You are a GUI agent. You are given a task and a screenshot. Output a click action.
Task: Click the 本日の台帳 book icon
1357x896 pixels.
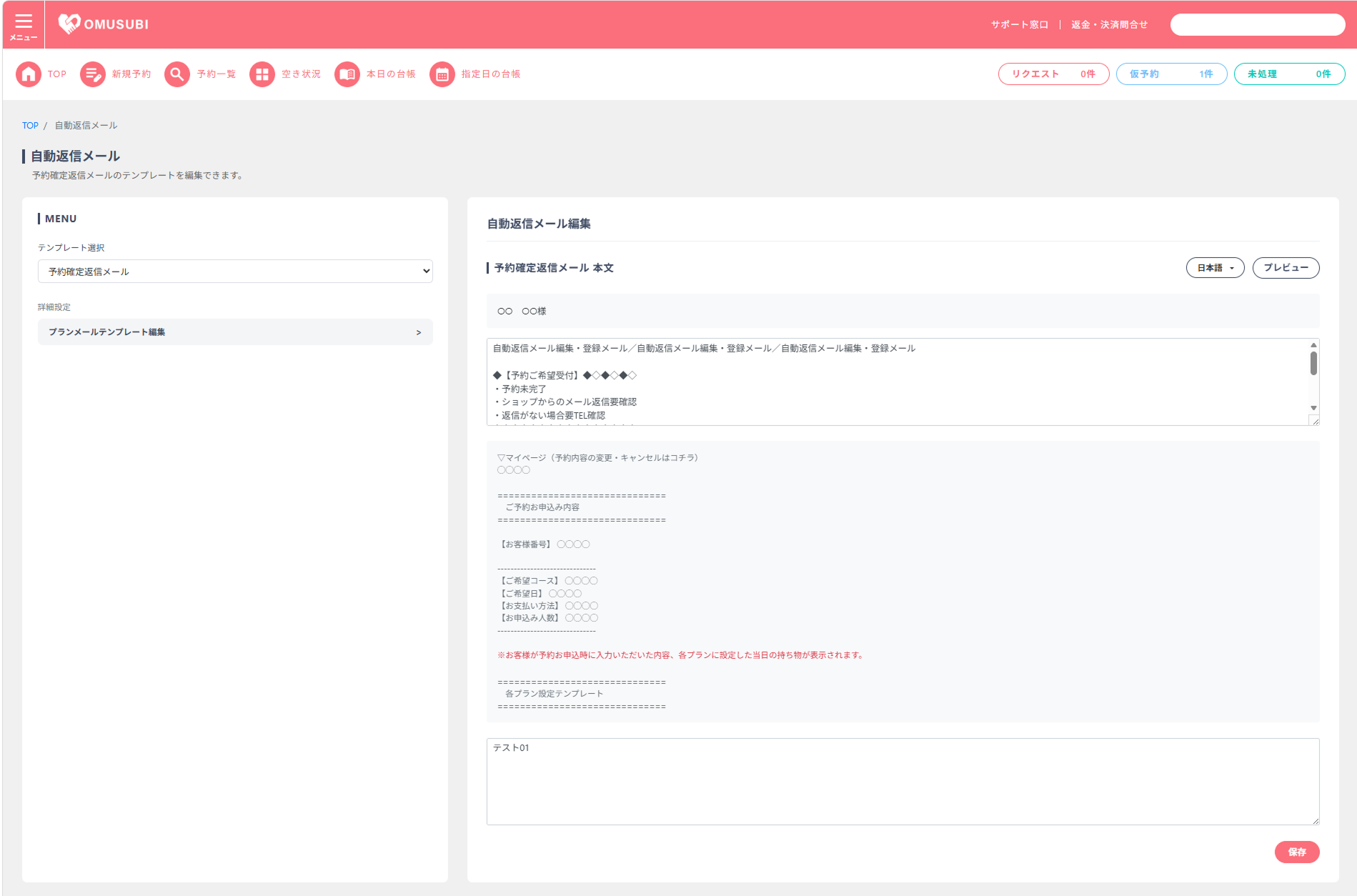(347, 74)
